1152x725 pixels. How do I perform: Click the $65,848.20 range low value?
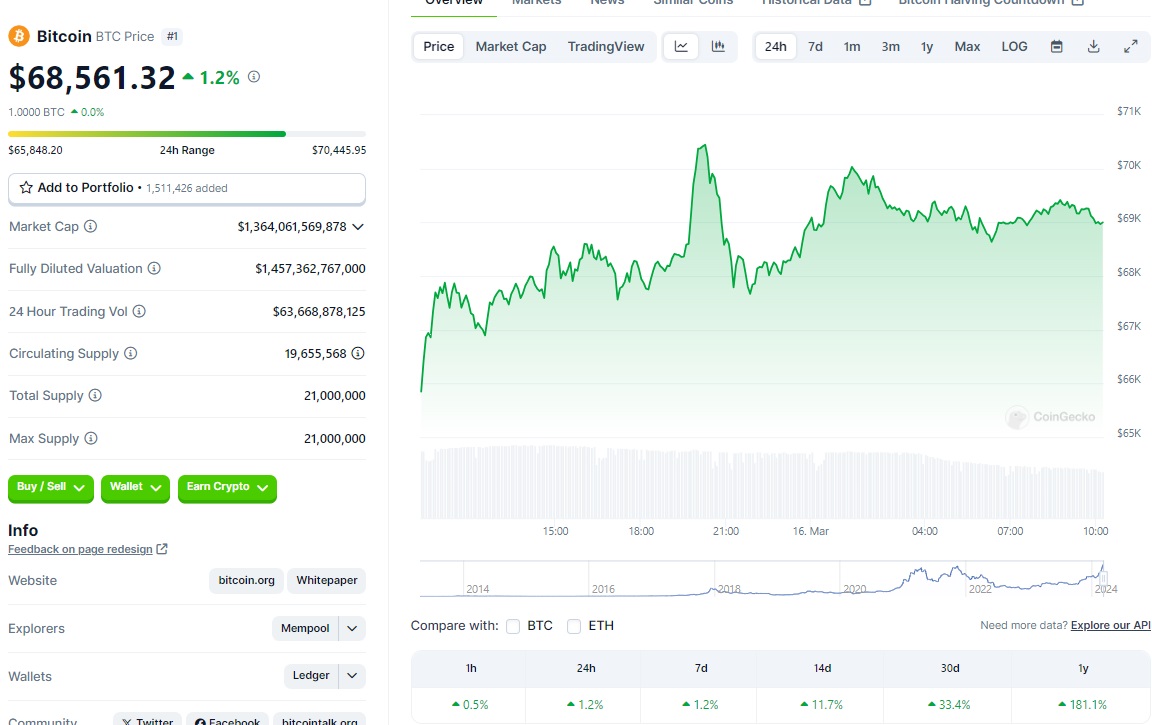tap(35, 150)
